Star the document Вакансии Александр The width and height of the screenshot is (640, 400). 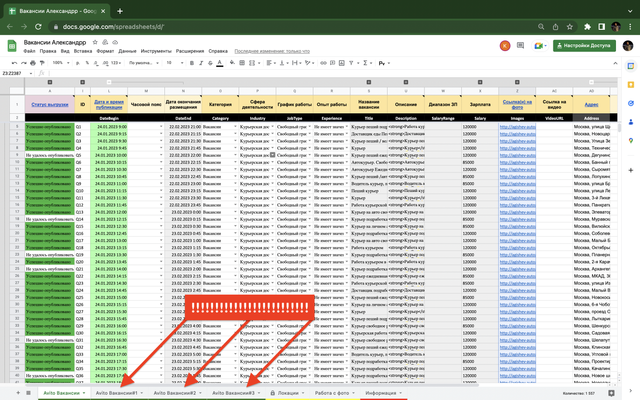pyautogui.click(x=95, y=42)
